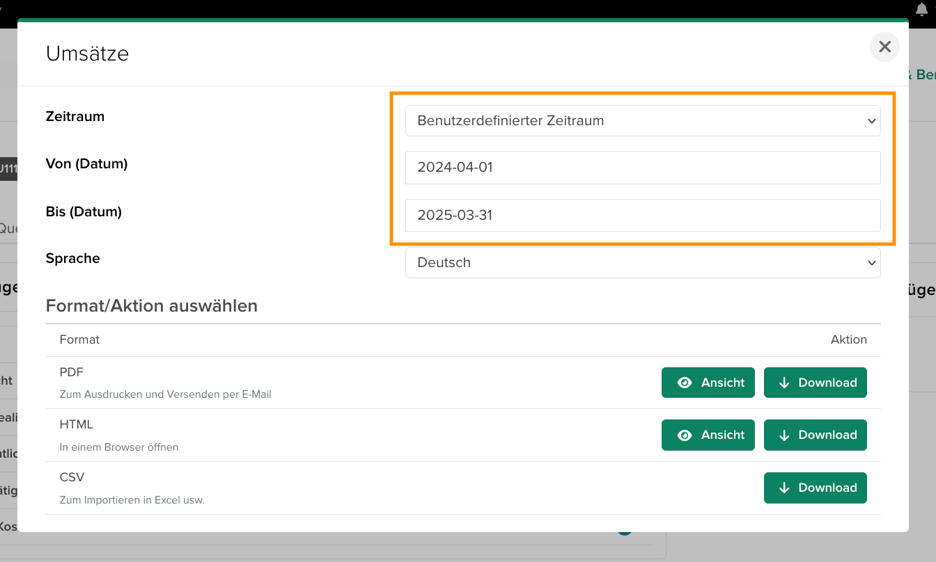Close the Umsätze dialog
Image resolution: width=936 pixels, height=562 pixels.
click(x=884, y=47)
